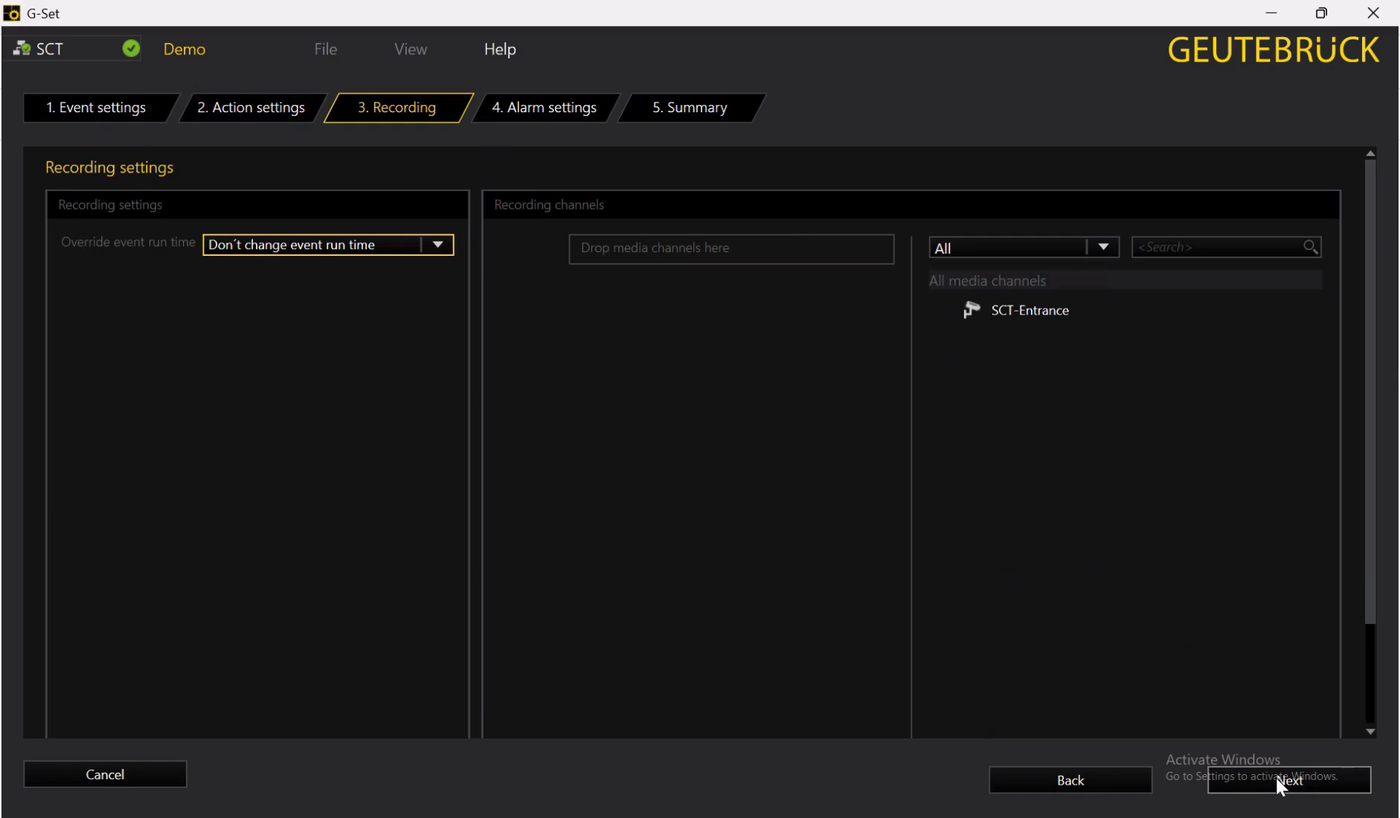The image size is (1400, 818).
Task: Click the SCT-Entrance camera icon
Action: click(971, 310)
